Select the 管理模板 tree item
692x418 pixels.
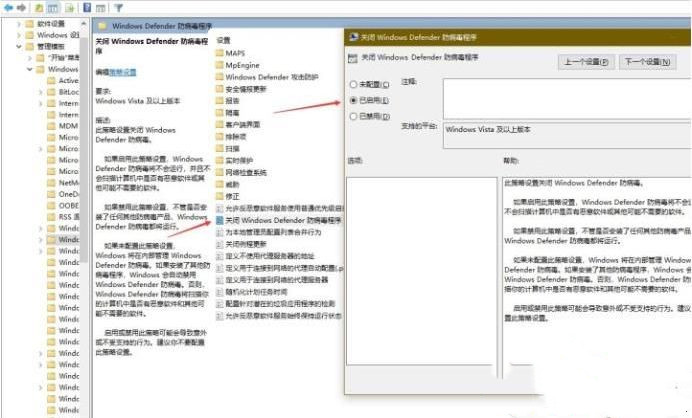[46, 46]
